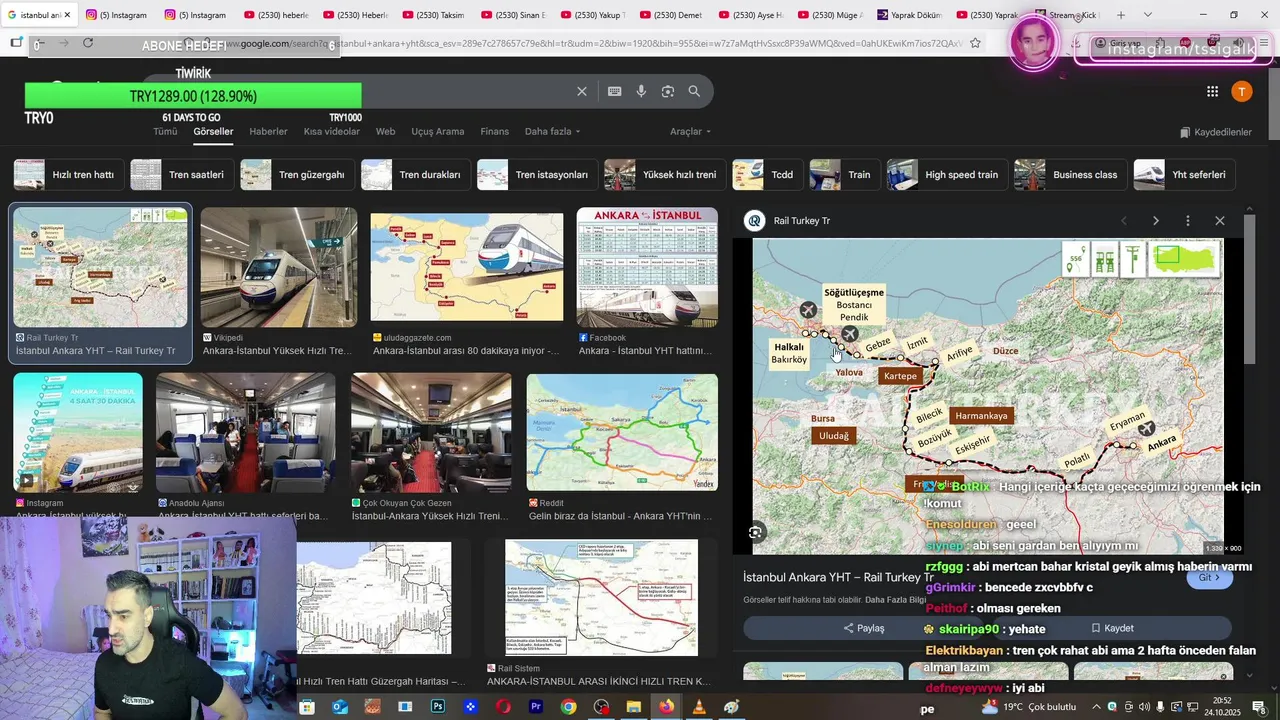The width and height of the screenshot is (1280, 720).
Task: Open volume control in the system tray
Action: click(x=1143, y=707)
